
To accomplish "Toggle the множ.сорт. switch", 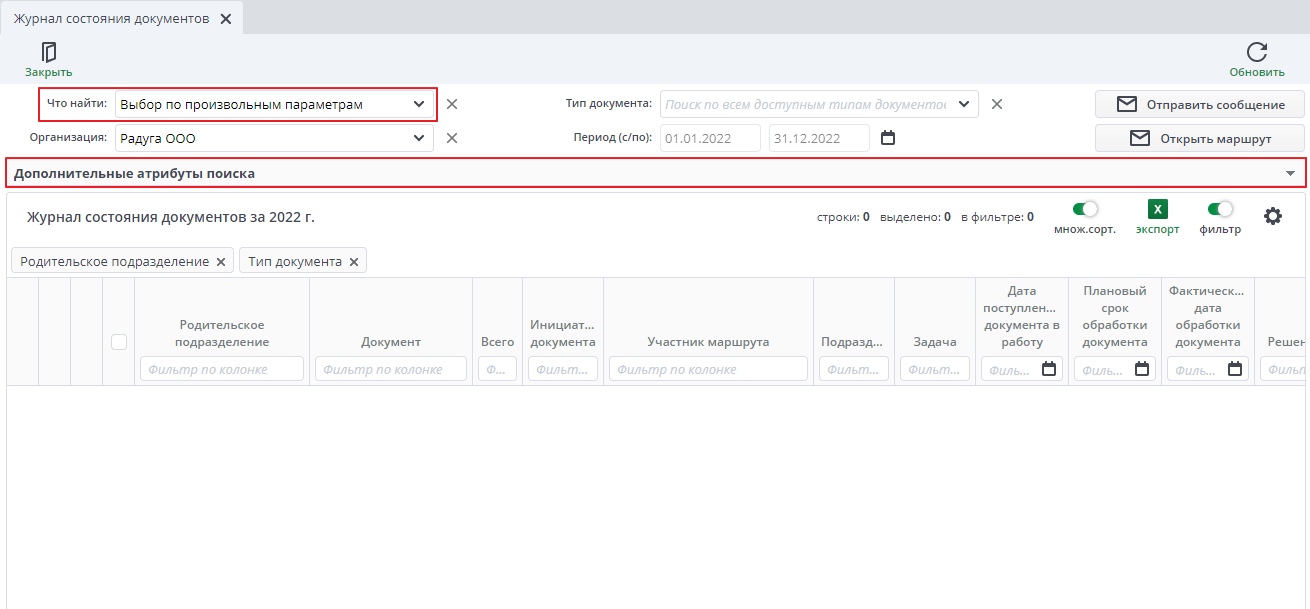I will pos(1084,209).
